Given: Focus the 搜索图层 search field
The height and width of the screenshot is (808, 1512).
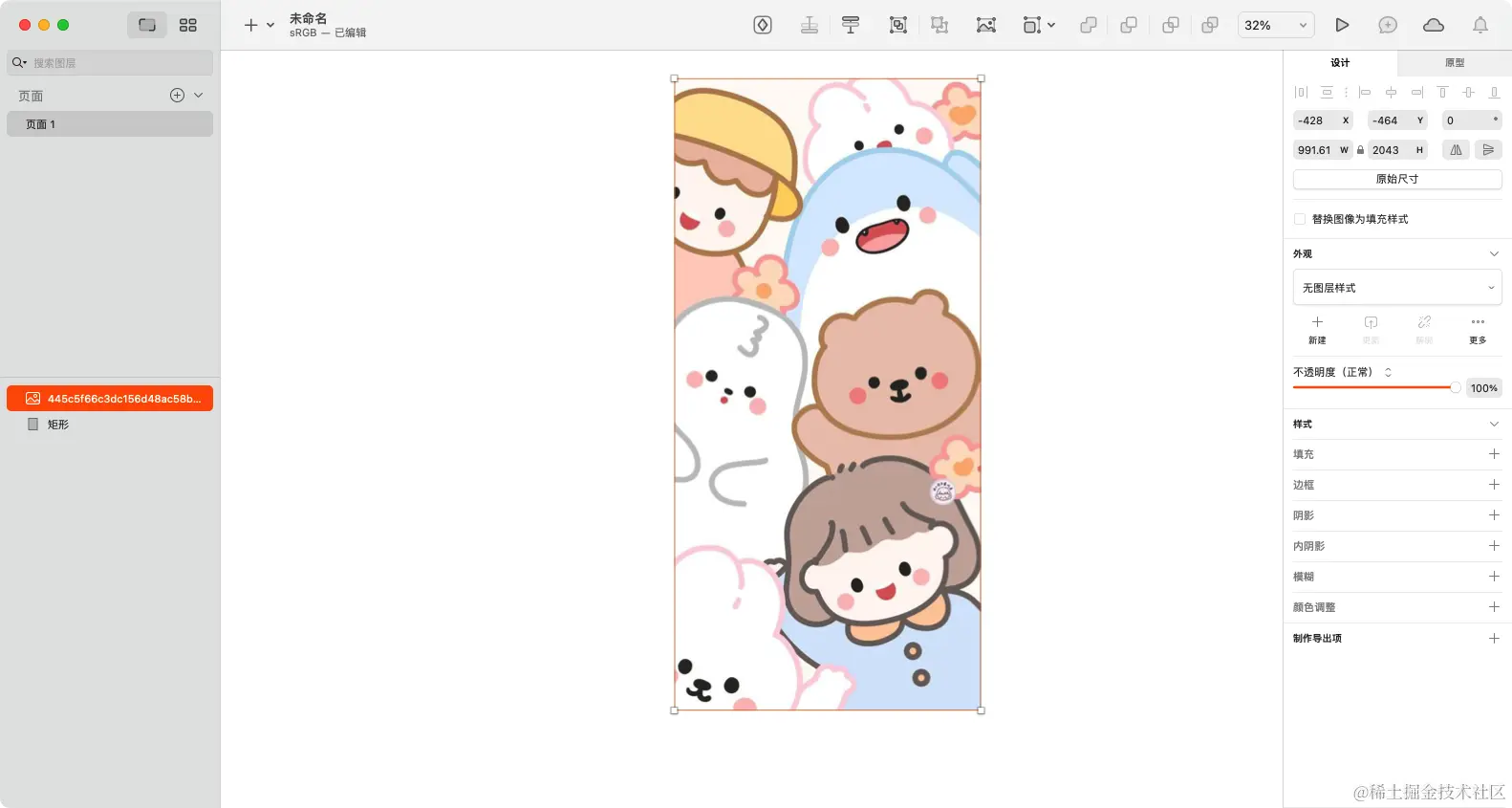Looking at the screenshot, I should pyautogui.click(x=110, y=63).
